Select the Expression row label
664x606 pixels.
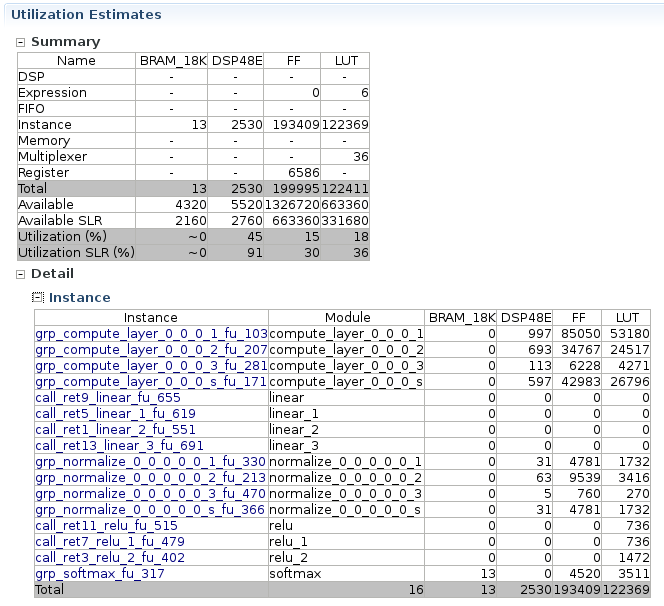click(x=53, y=93)
